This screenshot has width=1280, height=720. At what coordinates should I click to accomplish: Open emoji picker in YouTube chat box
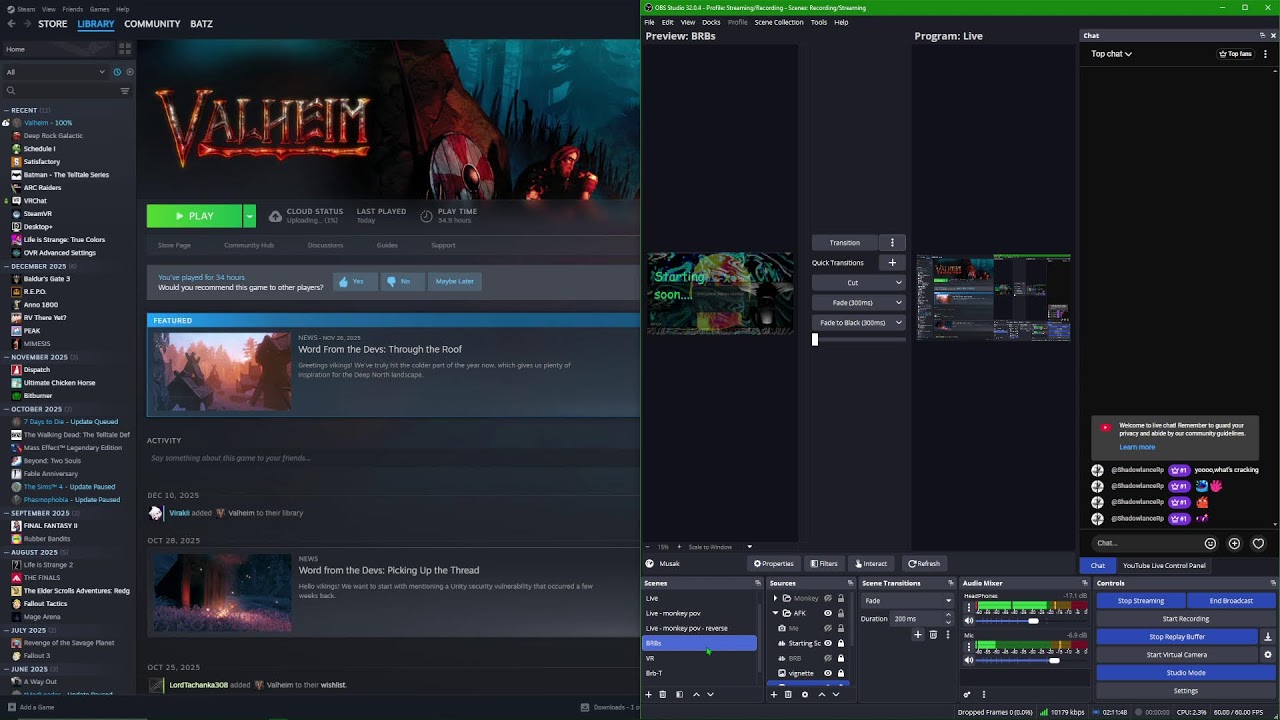[x=1210, y=543]
